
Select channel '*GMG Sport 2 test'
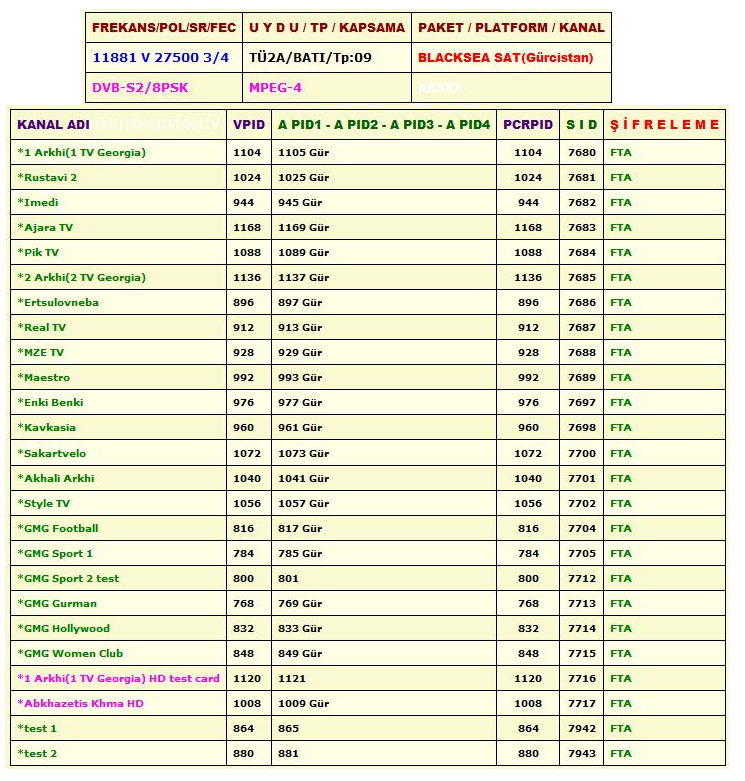(x=68, y=578)
